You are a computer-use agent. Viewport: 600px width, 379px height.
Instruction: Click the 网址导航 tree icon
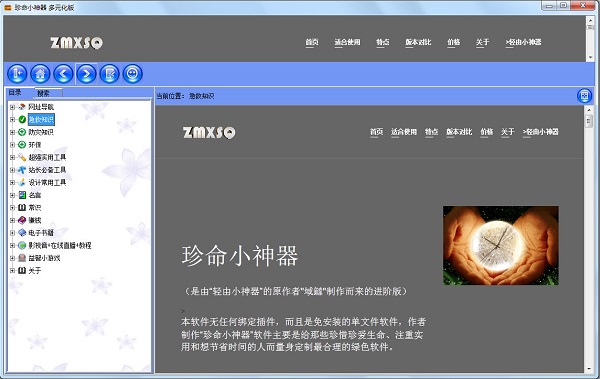click(x=22, y=107)
